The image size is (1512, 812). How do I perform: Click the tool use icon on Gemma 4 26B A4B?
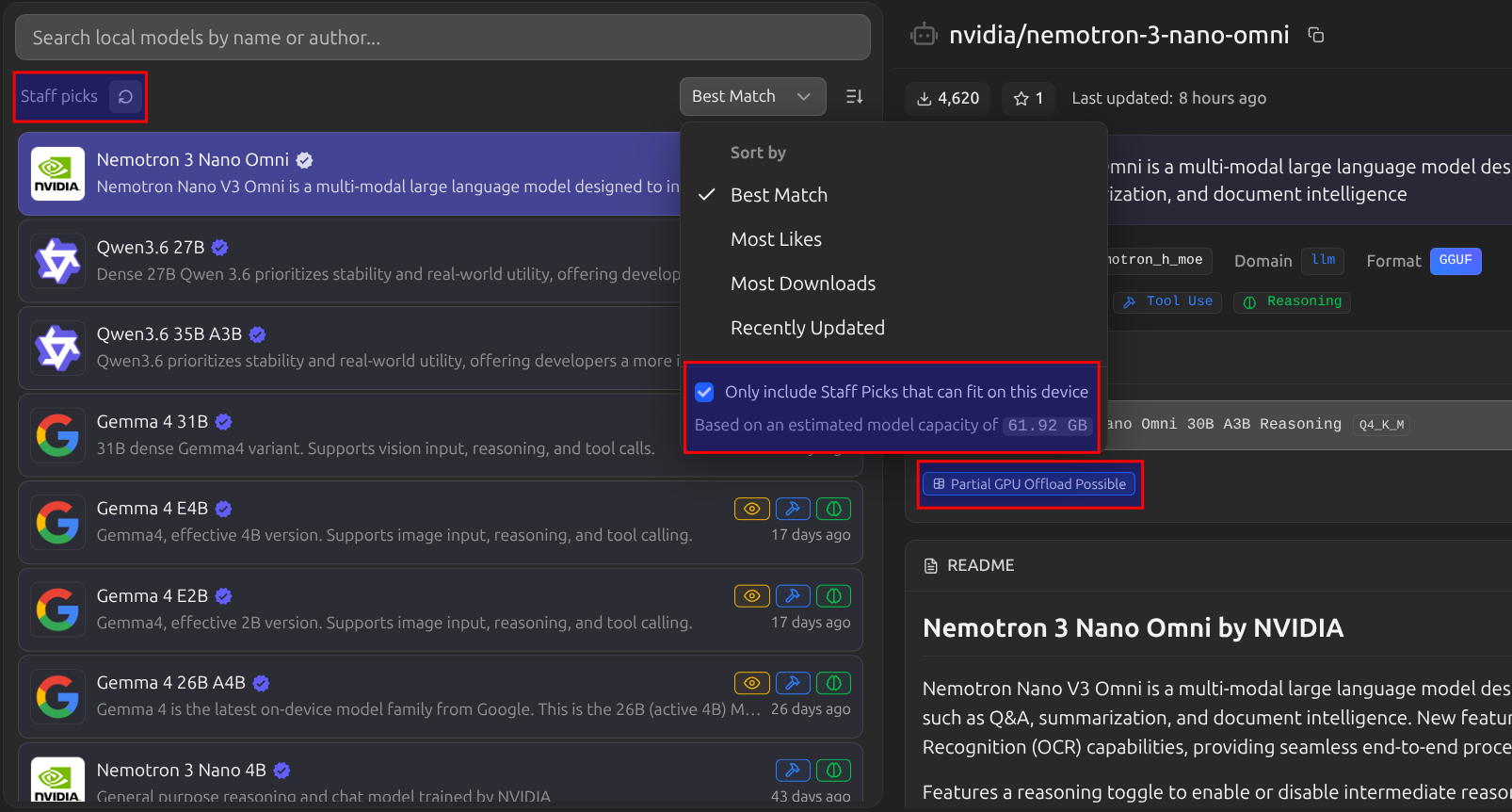point(793,683)
